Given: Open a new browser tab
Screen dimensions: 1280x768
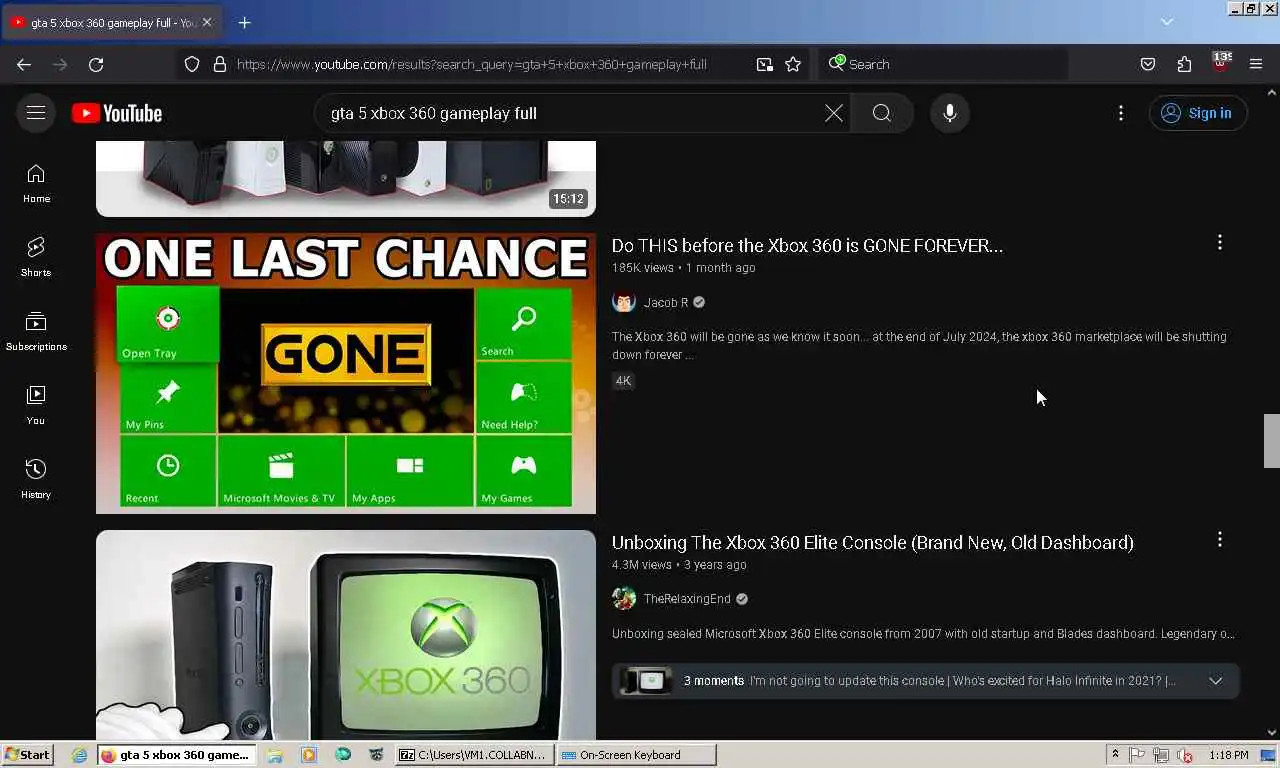Looking at the screenshot, I should [x=244, y=22].
